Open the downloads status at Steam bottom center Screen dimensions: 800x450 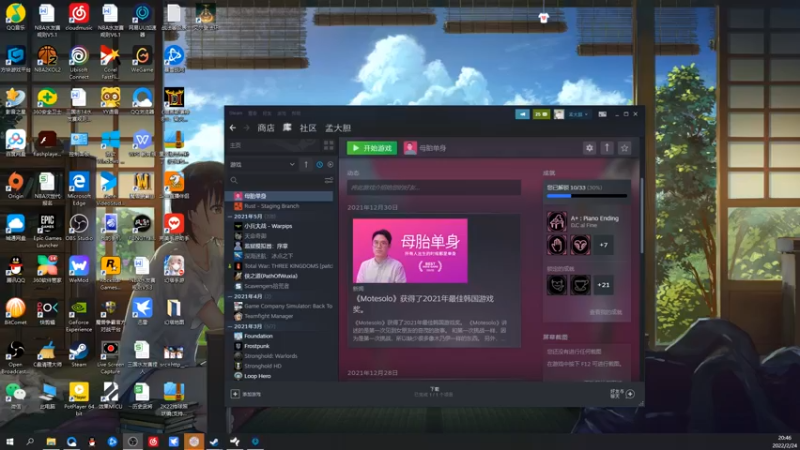[434, 392]
